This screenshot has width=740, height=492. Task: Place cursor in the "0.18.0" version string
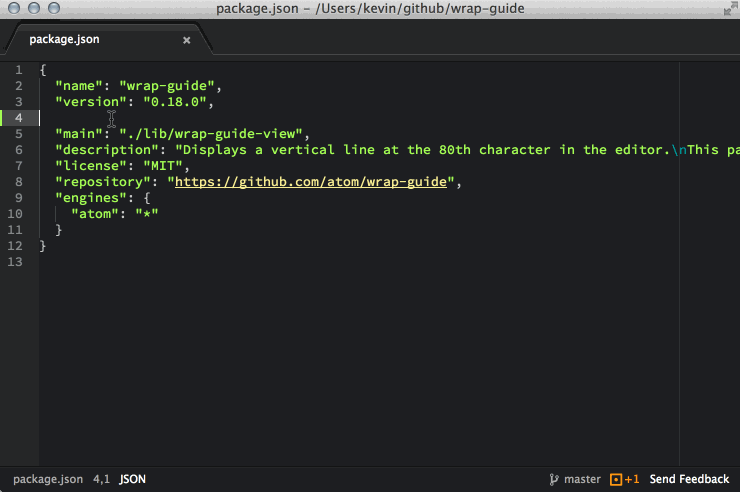(174, 102)
